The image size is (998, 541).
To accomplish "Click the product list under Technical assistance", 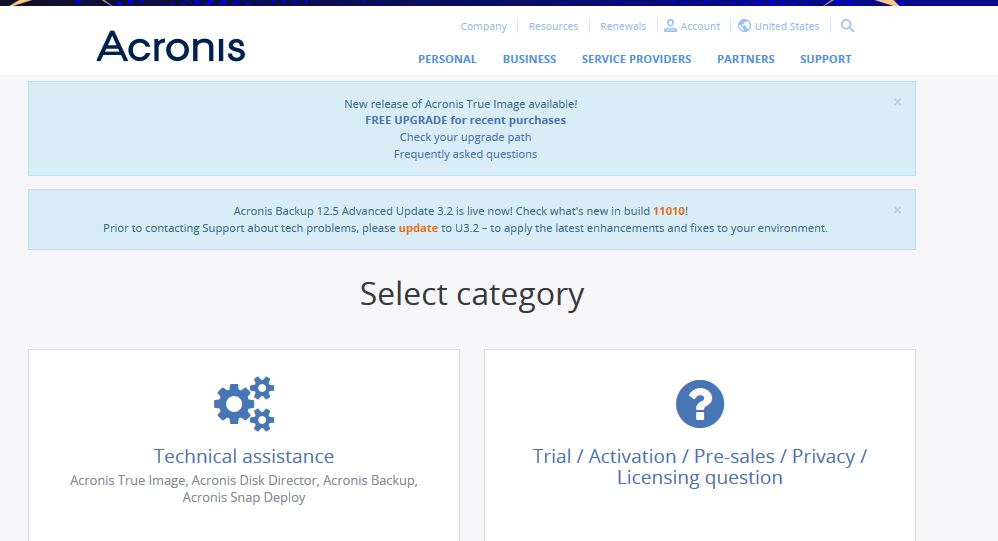I will [x=244, y=489].
